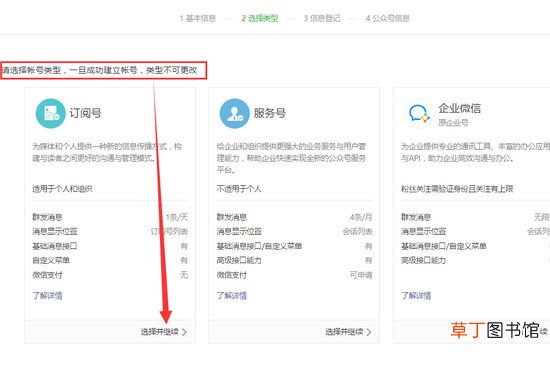This screenshot has width=550, height=365.
Task: Click 适用于个人和组织 text
Action: click(x=62, y=189)
